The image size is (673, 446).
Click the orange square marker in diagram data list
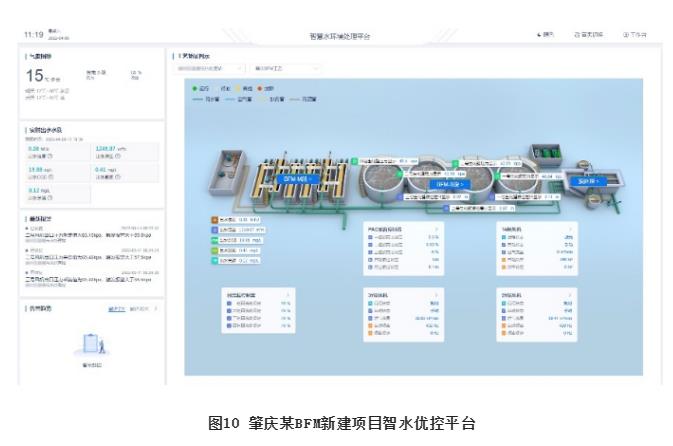click(x=214, y=219)
